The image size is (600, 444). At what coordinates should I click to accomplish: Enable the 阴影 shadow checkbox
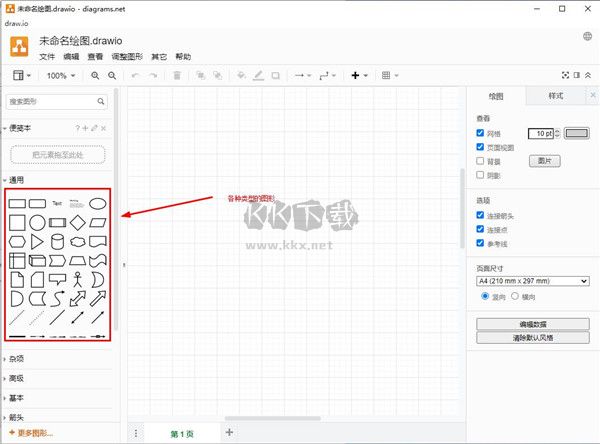(x=480, y=175)
